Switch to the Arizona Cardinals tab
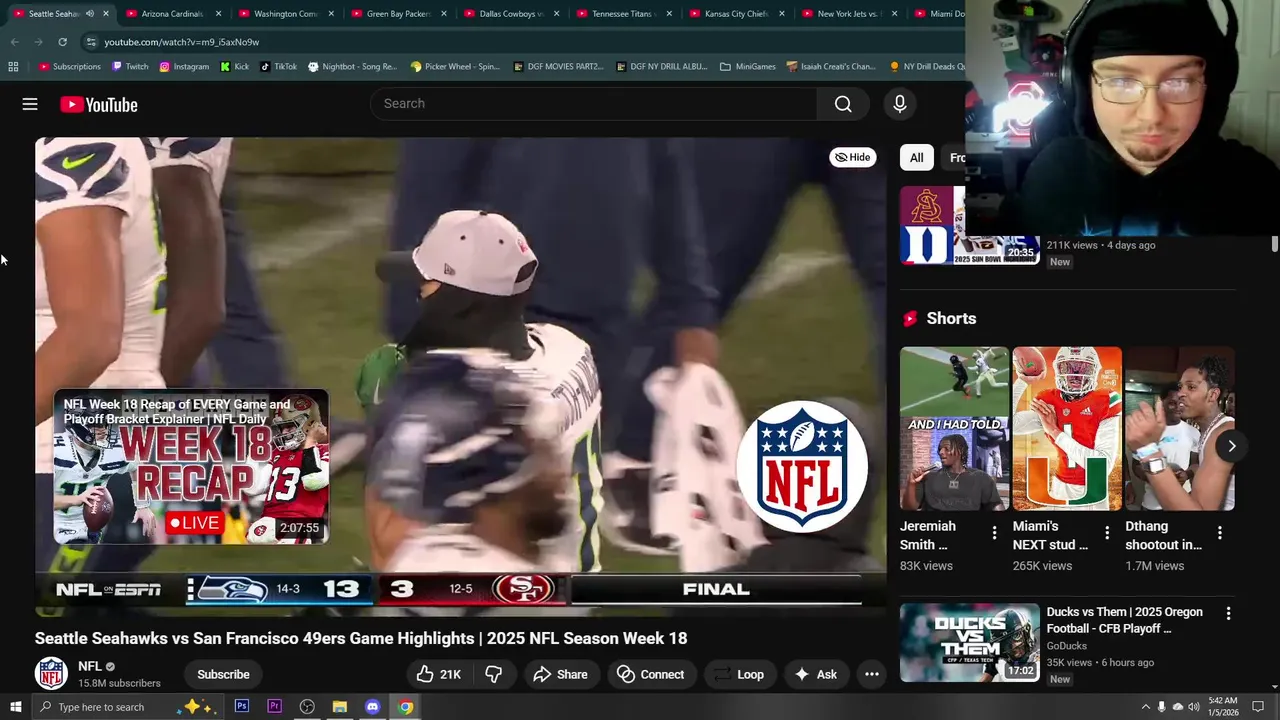1280x720 pixels. click(171, 14)
